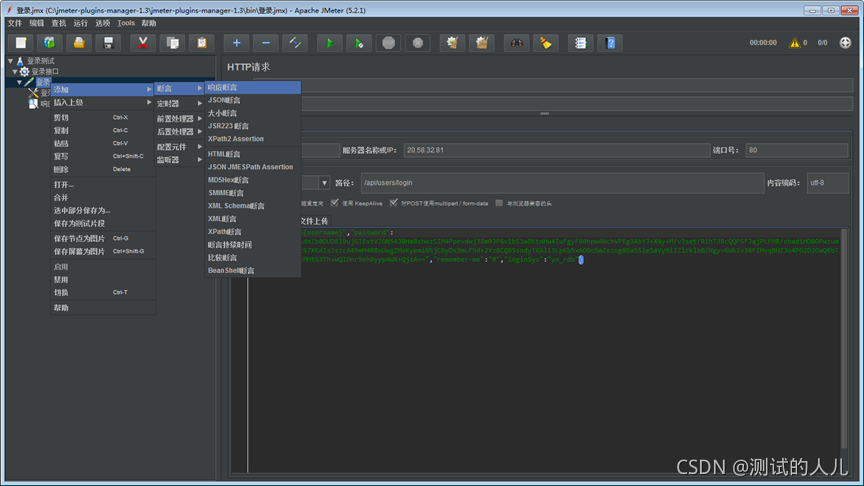Click the minus Collapse All icon
This screenshot has width=864, height=486.
[266, 43]
